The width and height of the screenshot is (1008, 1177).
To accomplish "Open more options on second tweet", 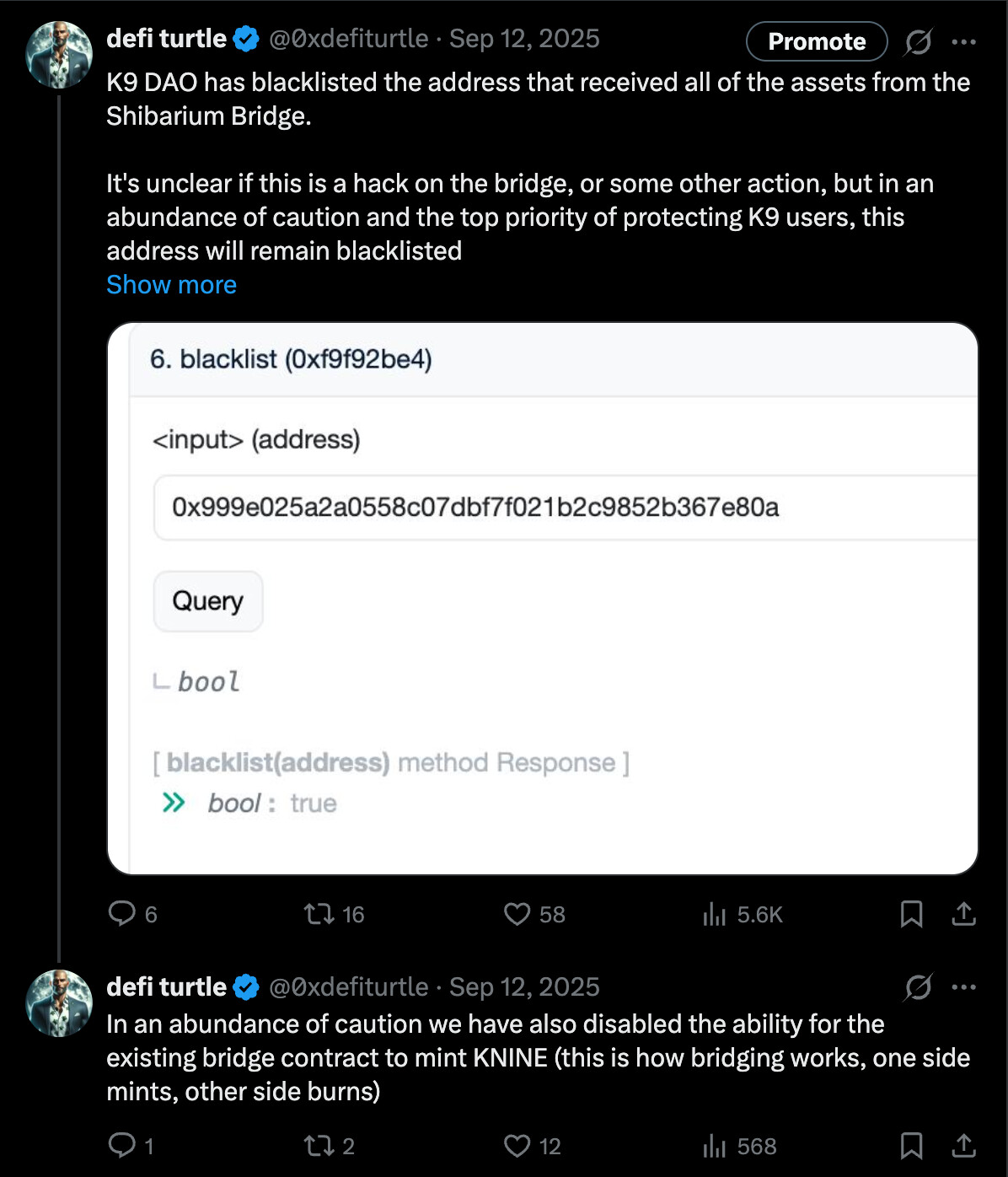I will click(x=963, y=986).
